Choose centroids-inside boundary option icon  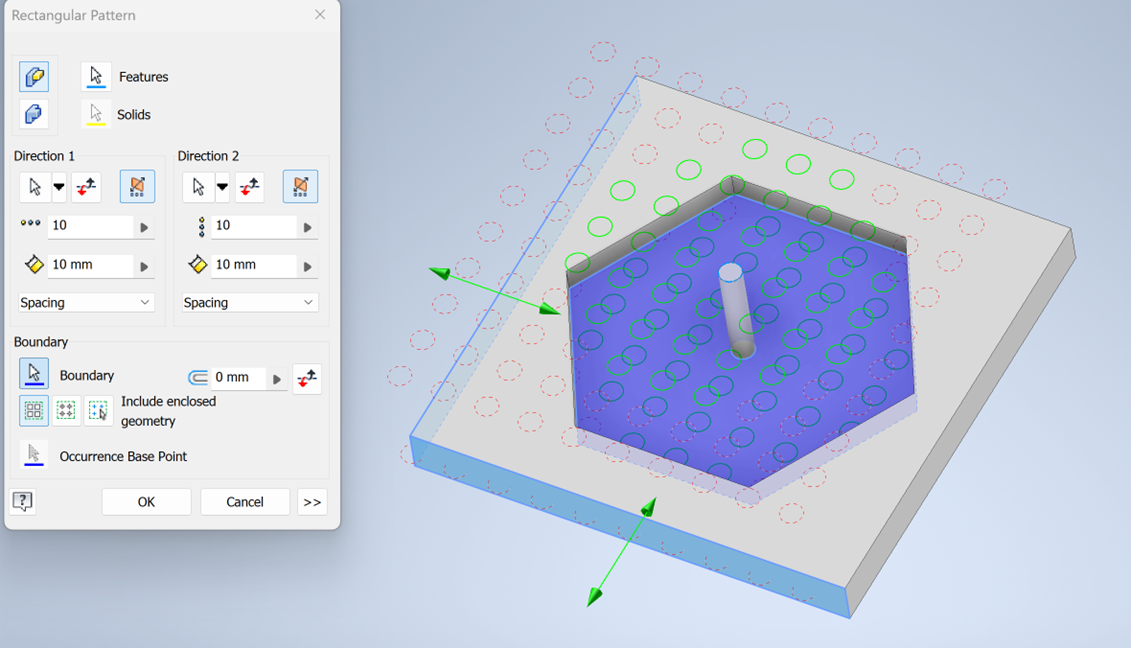click(x=66, y=411)
